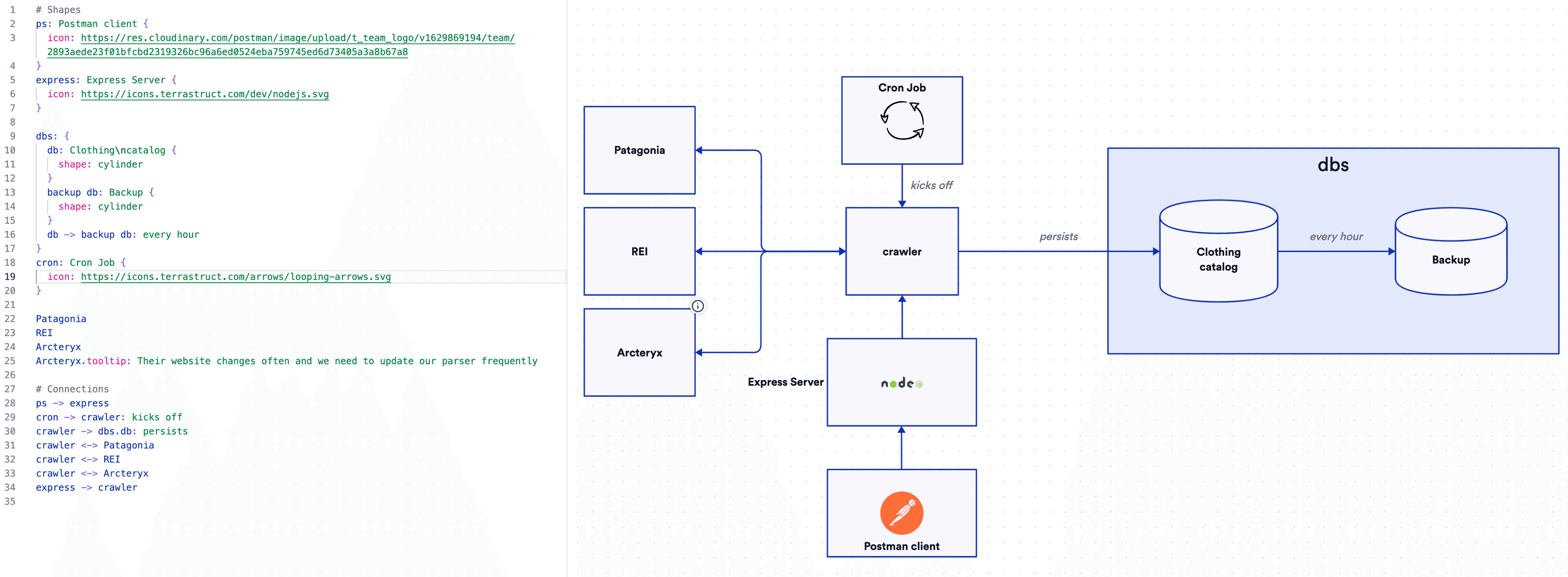The width and height of the screenshot is (1568, 577).
Task: Click 'db: Clothing\ncatalog {' line
Action: (x=112, y=150)
